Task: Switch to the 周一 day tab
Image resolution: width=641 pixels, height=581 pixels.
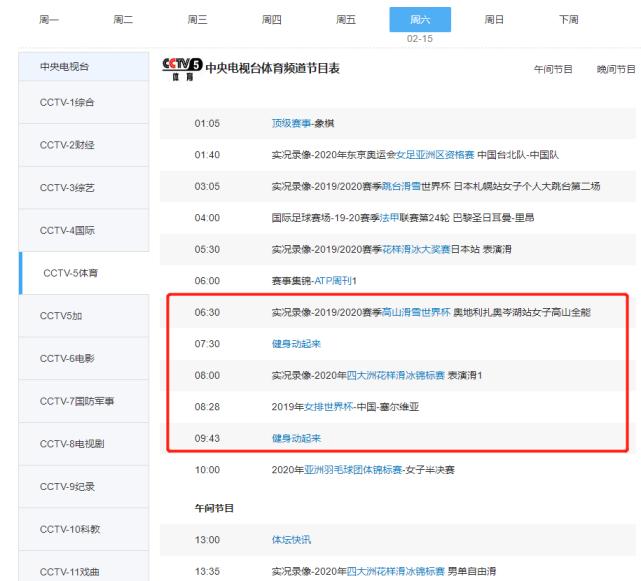Action: [x=49, y=20]
